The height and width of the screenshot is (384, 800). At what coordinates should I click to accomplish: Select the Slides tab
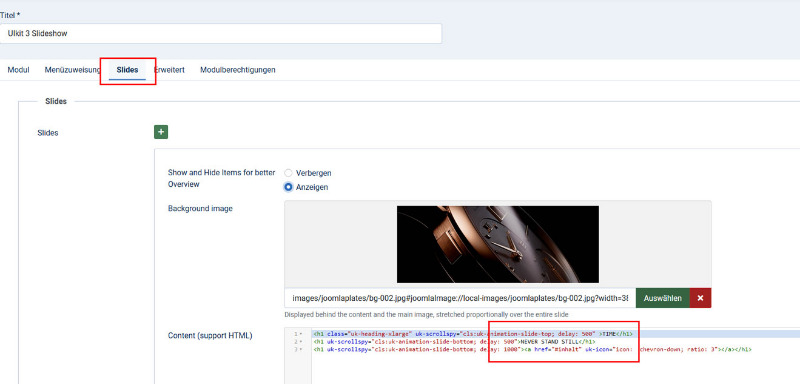pos(127,70)
